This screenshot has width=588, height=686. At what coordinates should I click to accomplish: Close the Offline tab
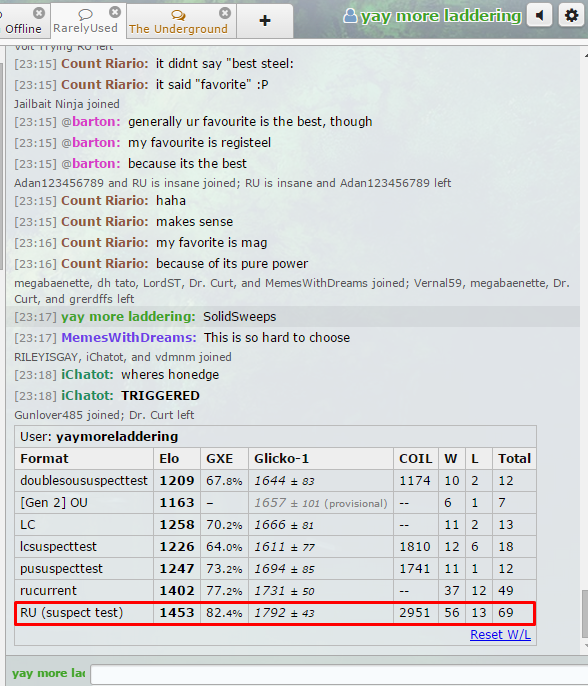39,13
